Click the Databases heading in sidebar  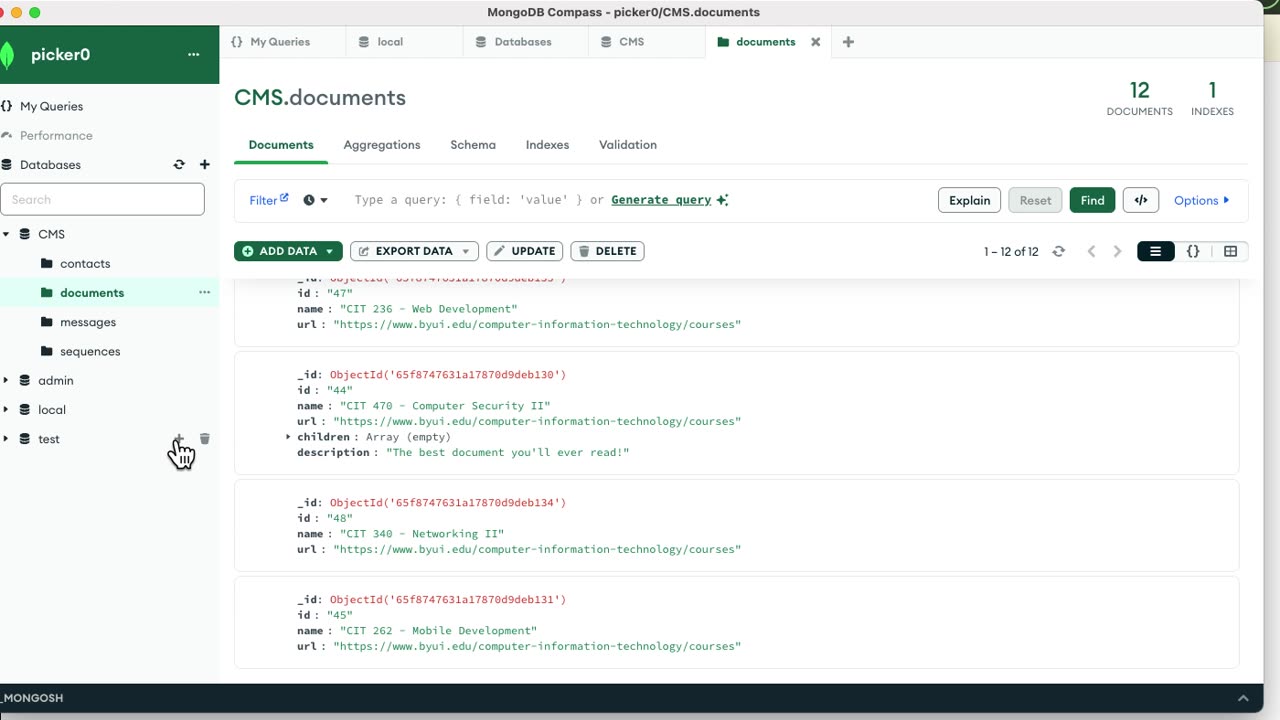(50, 165)
